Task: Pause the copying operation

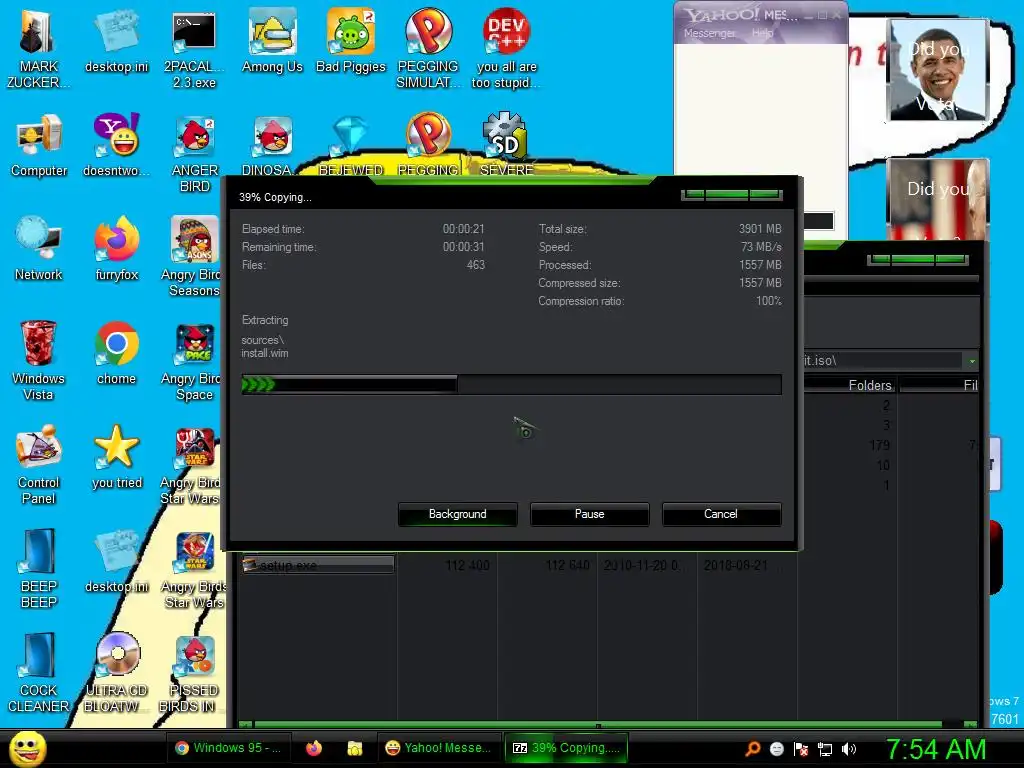Action: click(590, 514)
